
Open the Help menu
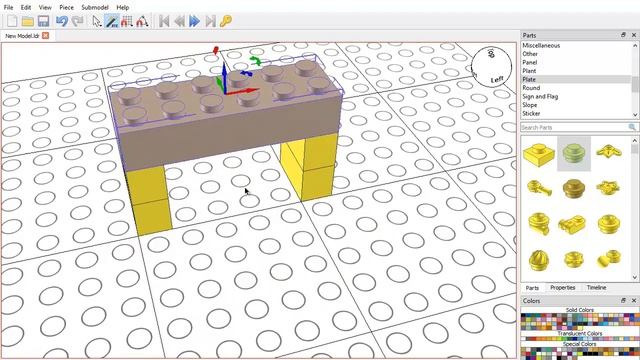point(122,7)
